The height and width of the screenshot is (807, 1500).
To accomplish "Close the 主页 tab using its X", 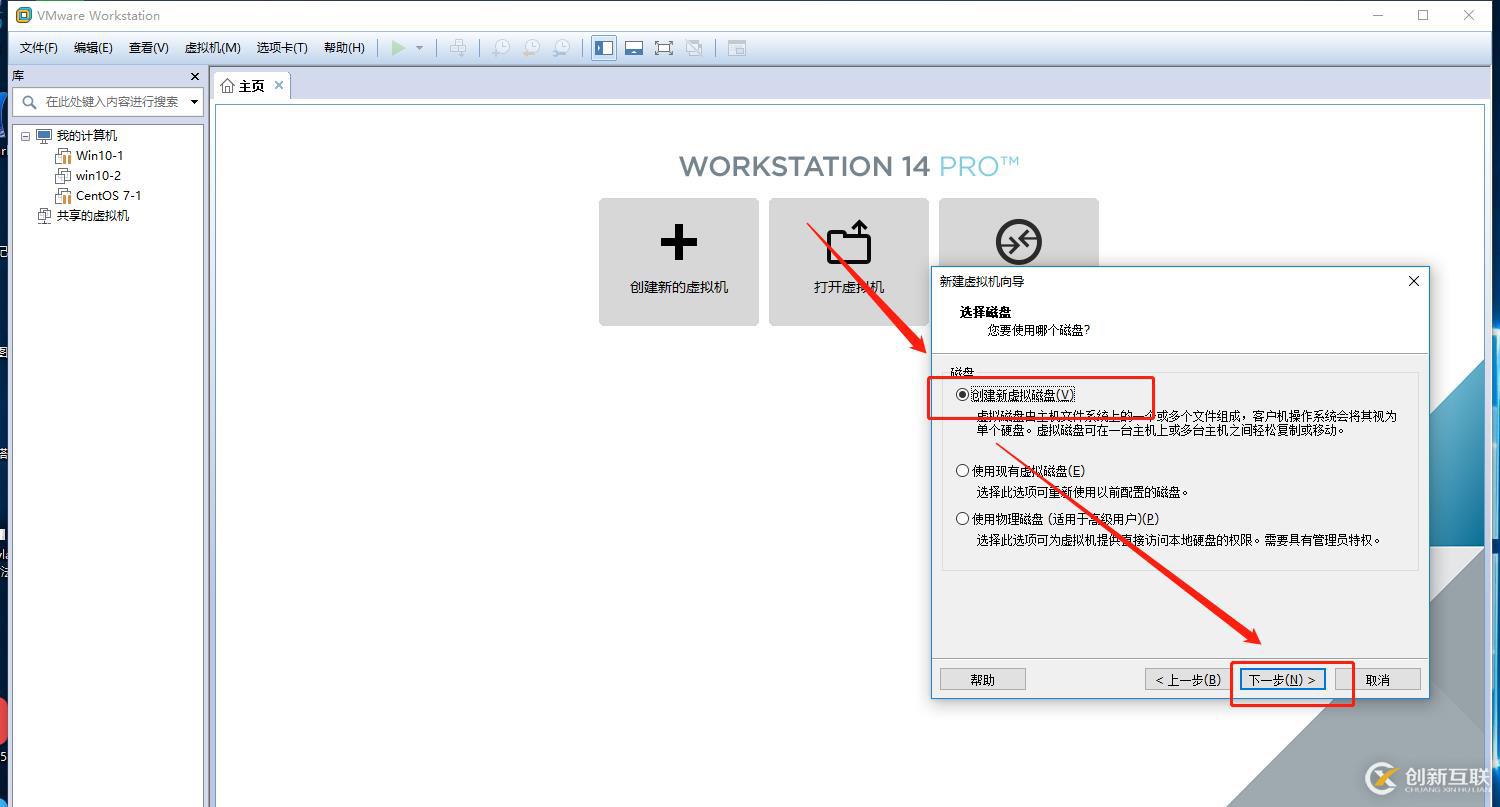I will point(279,85).
